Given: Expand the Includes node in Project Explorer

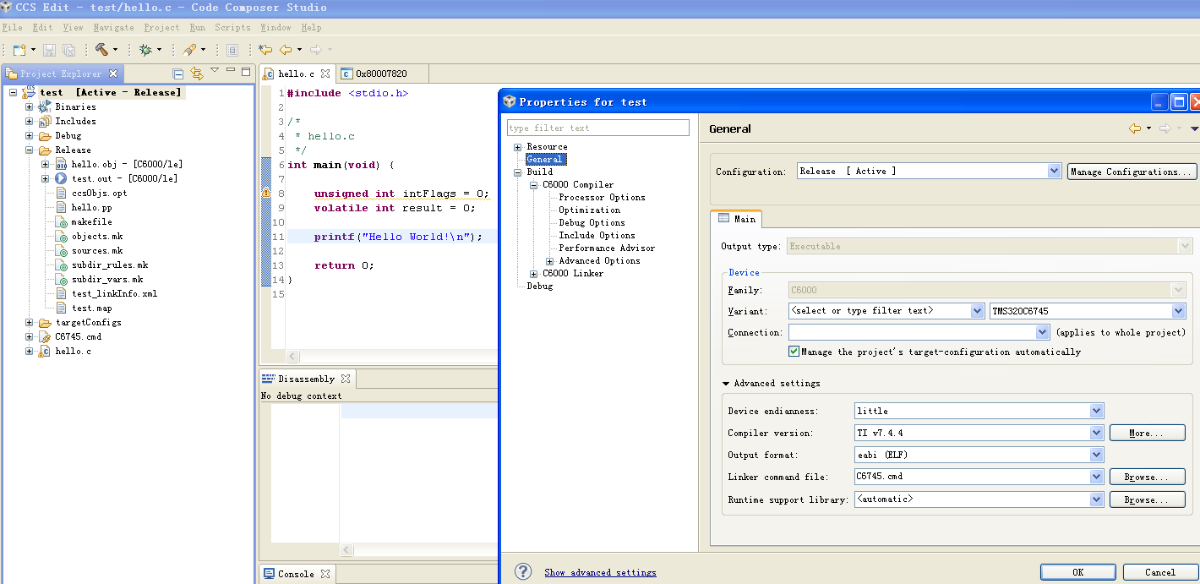Looking at the screenshot, I should click(29, 121).
